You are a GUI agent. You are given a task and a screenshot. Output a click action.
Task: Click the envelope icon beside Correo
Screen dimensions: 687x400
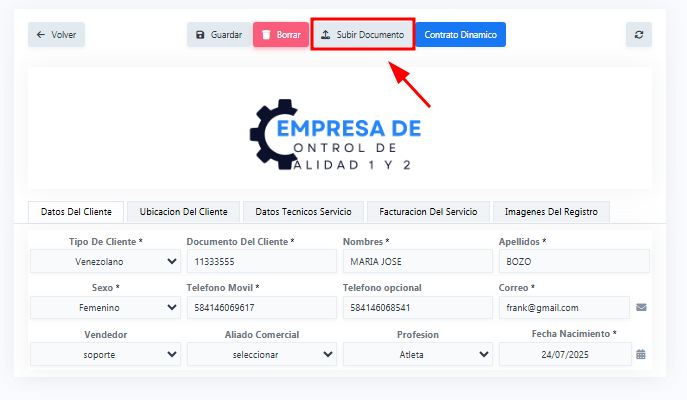[x=641, y=308]
